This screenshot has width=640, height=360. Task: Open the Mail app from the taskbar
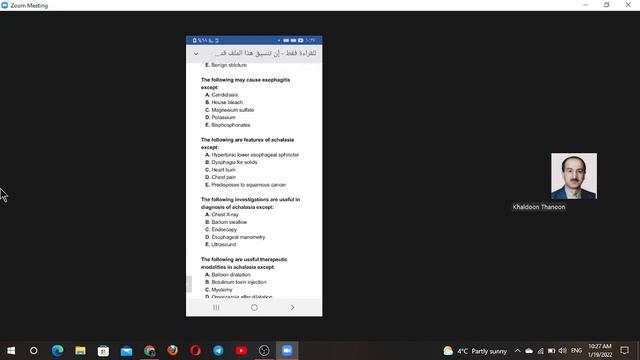126,351
